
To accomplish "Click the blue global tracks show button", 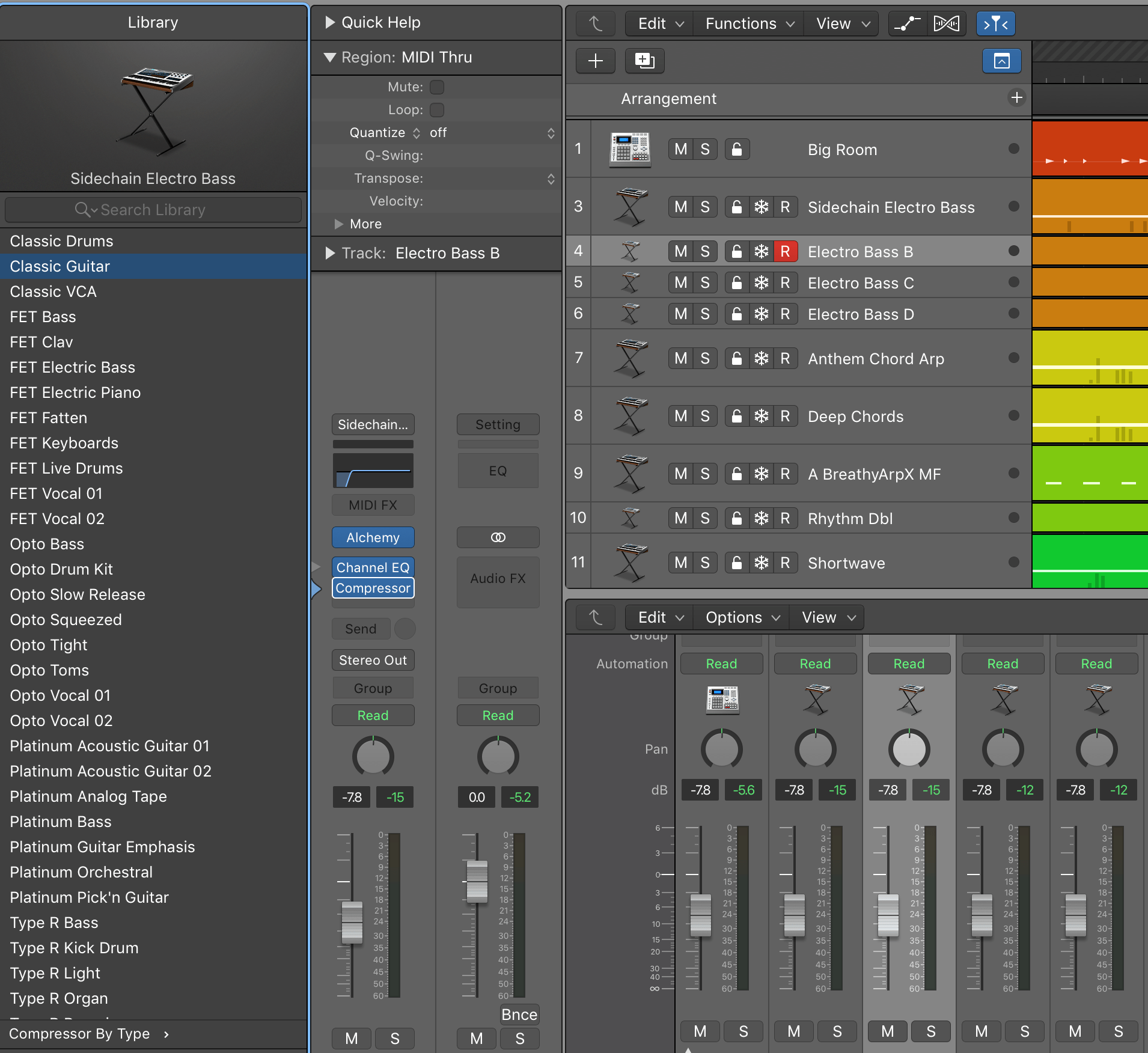I will point(1002,61).
